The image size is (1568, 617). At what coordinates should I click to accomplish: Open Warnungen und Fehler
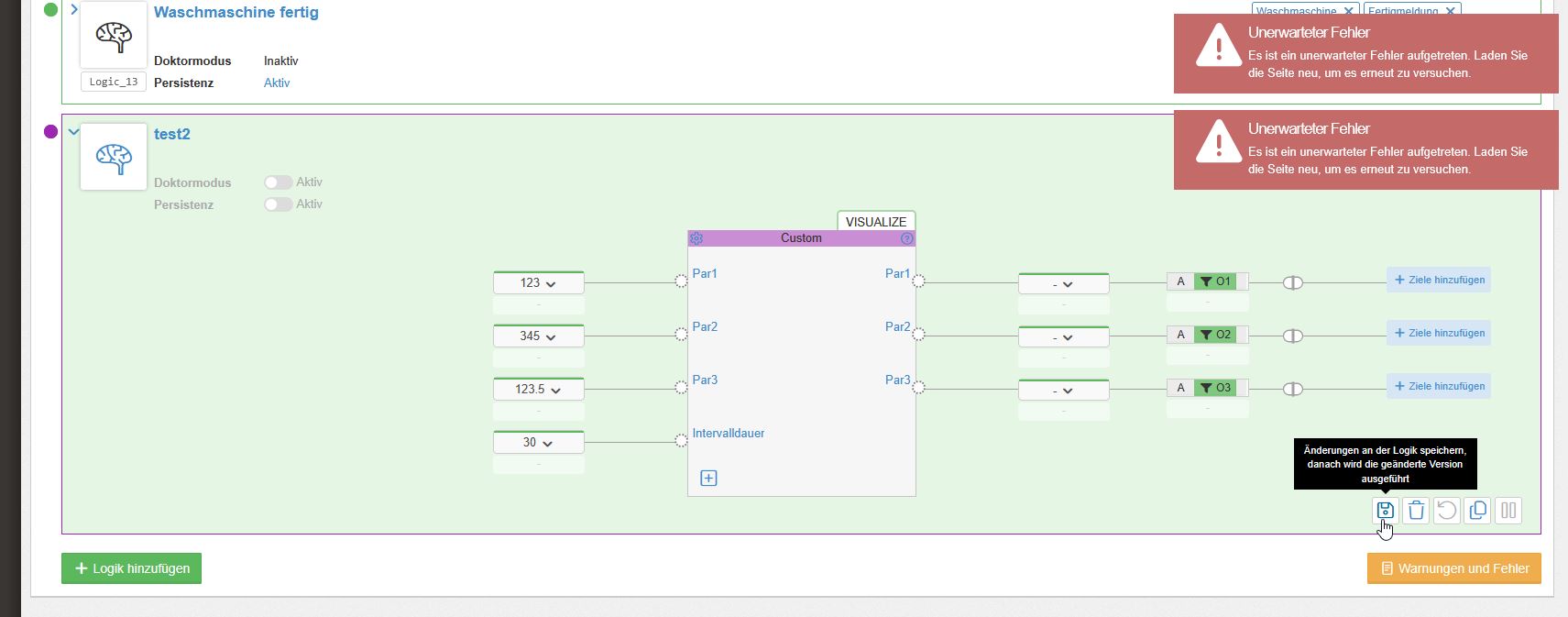pyautogui.click(x=1453, y=568)
